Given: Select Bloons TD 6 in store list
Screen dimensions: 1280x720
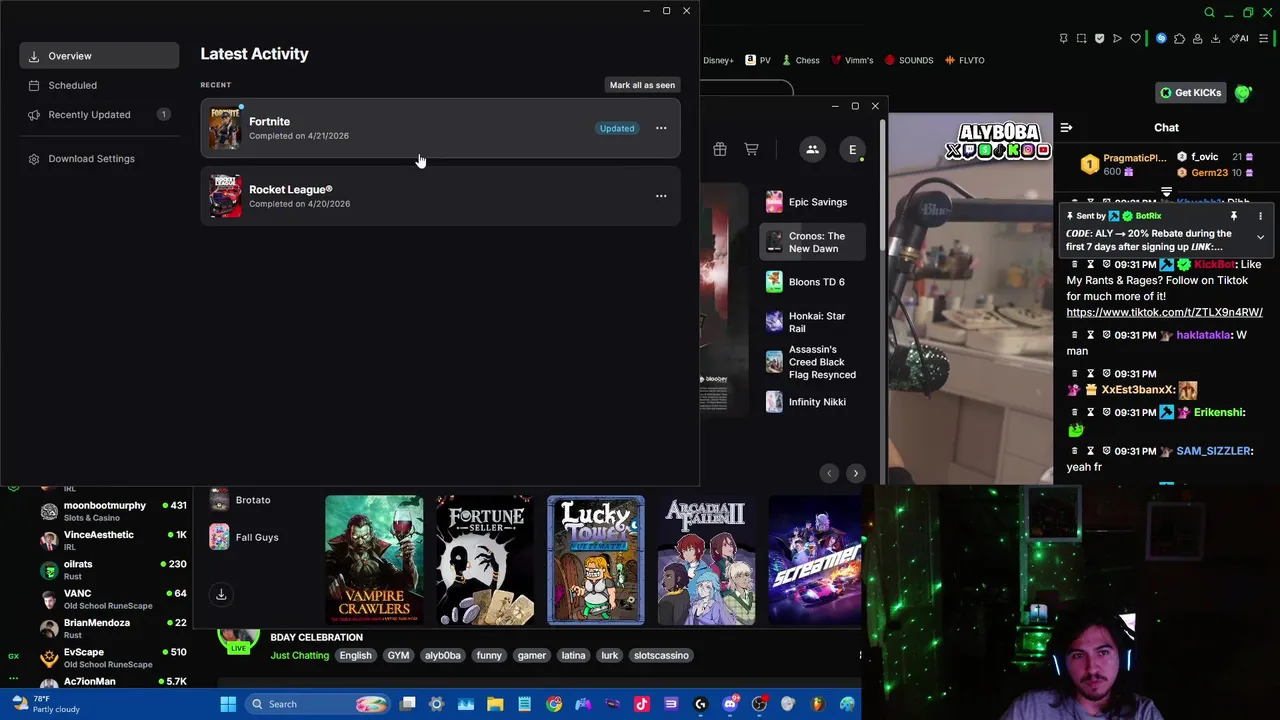Looking at the screenshot, I should pos(812,282).
